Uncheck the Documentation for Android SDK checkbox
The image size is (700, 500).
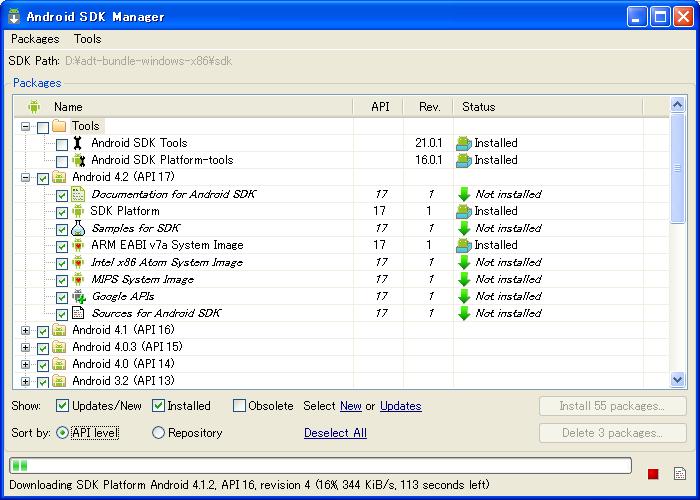[62, 196]
